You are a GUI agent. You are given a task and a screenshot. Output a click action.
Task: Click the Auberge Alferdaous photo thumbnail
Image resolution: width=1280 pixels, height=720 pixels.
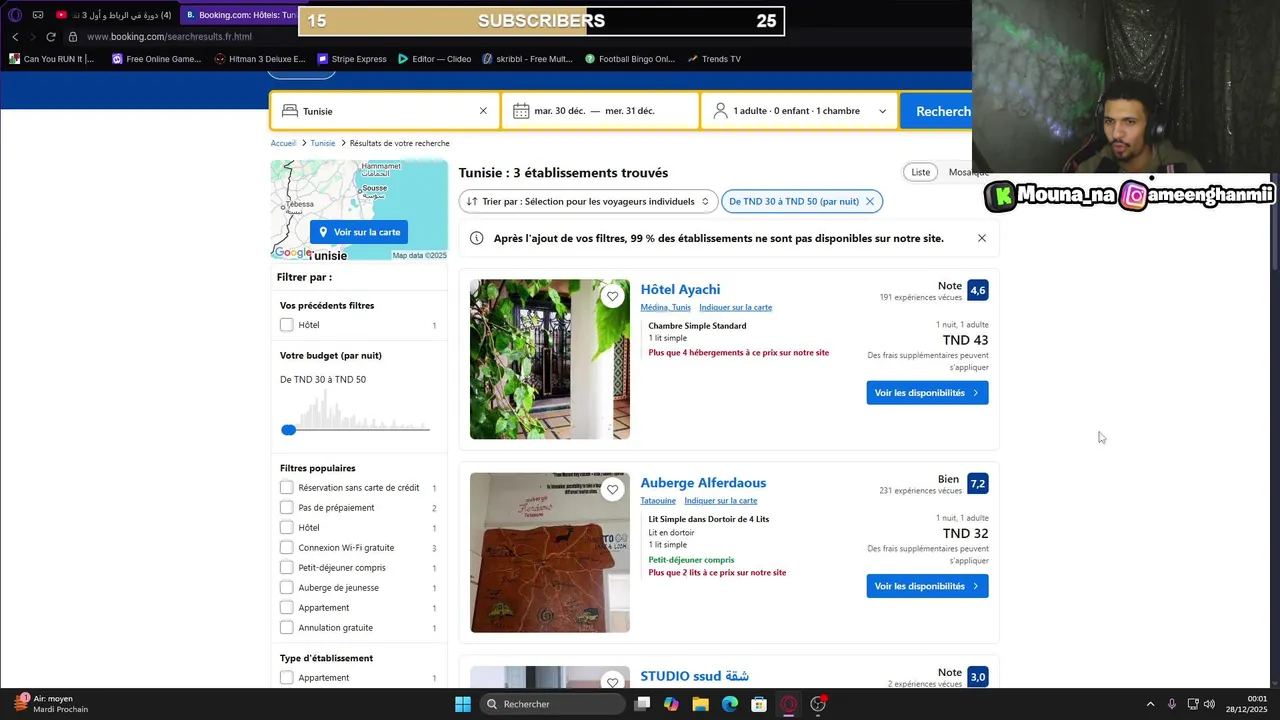pyautogui.click(x=550, y=552)
